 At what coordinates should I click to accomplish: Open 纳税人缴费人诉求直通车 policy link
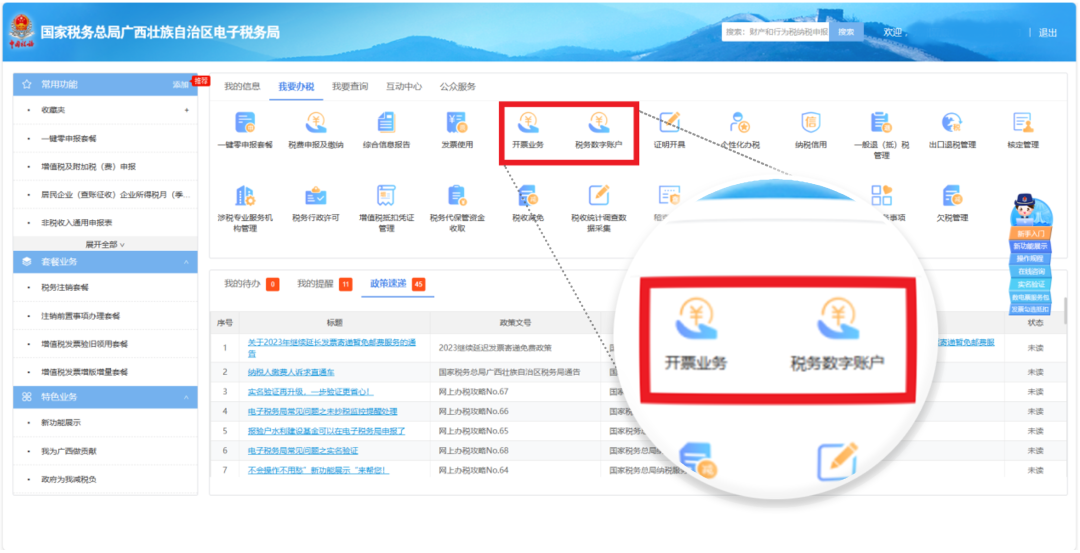pyautogui.click(x=296, y=372)
